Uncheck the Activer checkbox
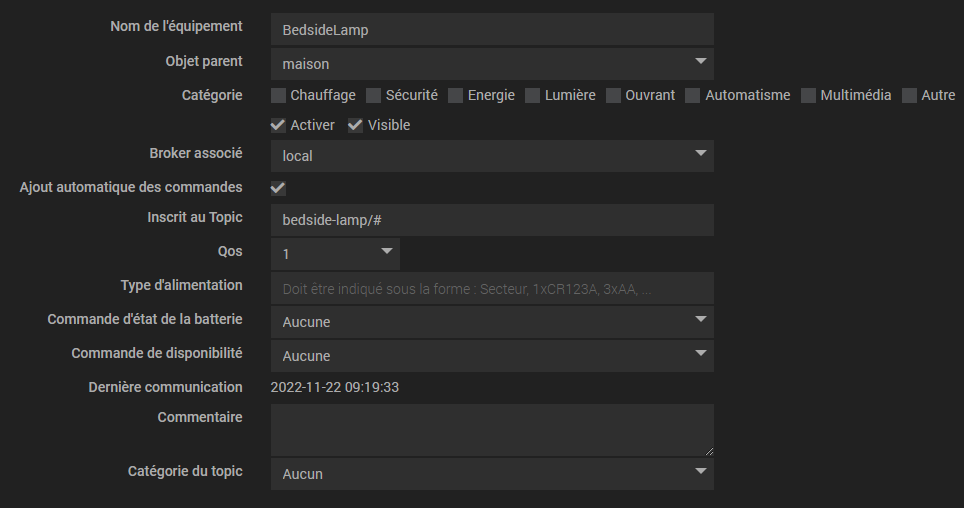 pyautogui.click(x=279, y=126)
